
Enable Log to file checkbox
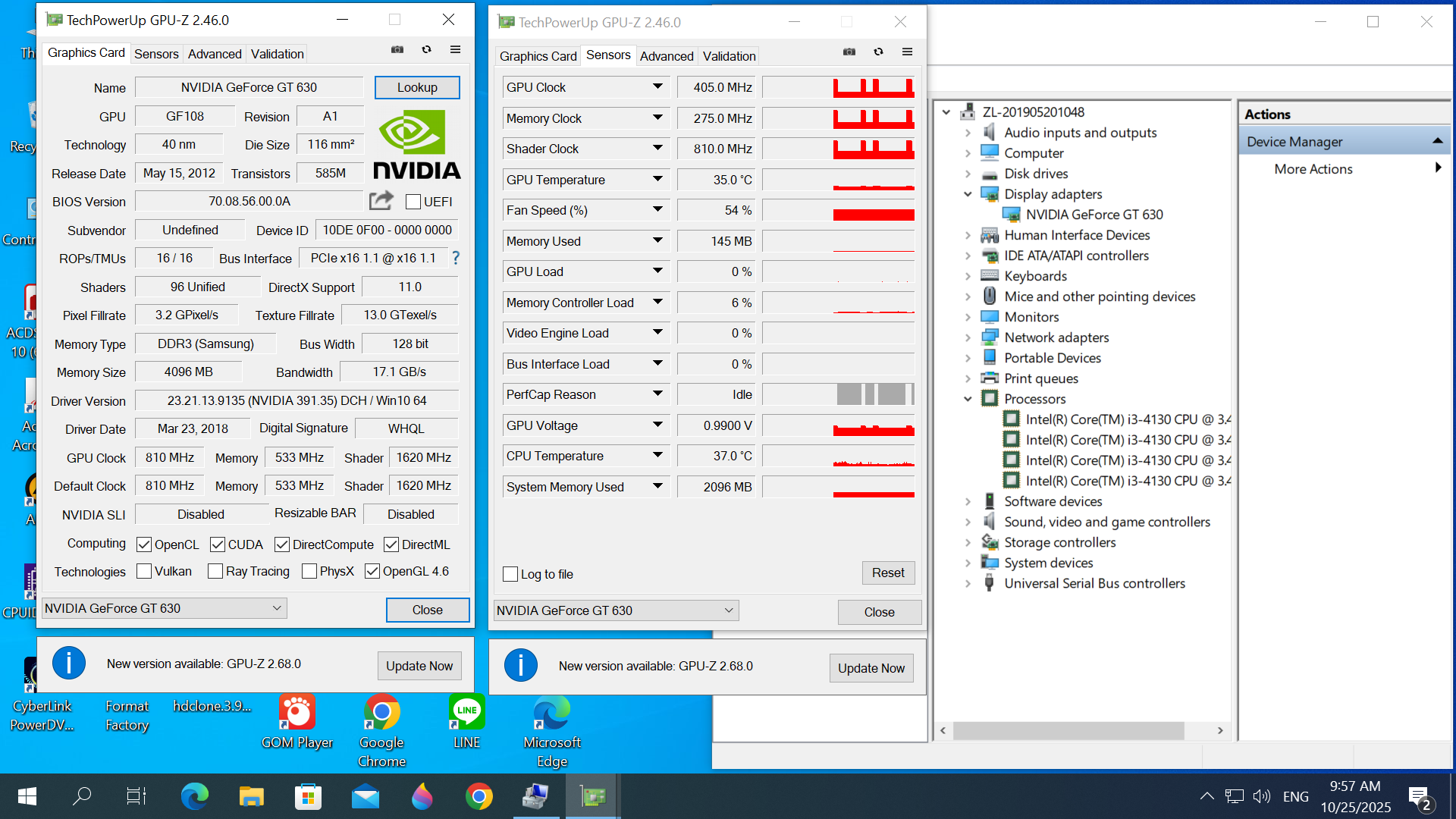(x=510, y=574)
